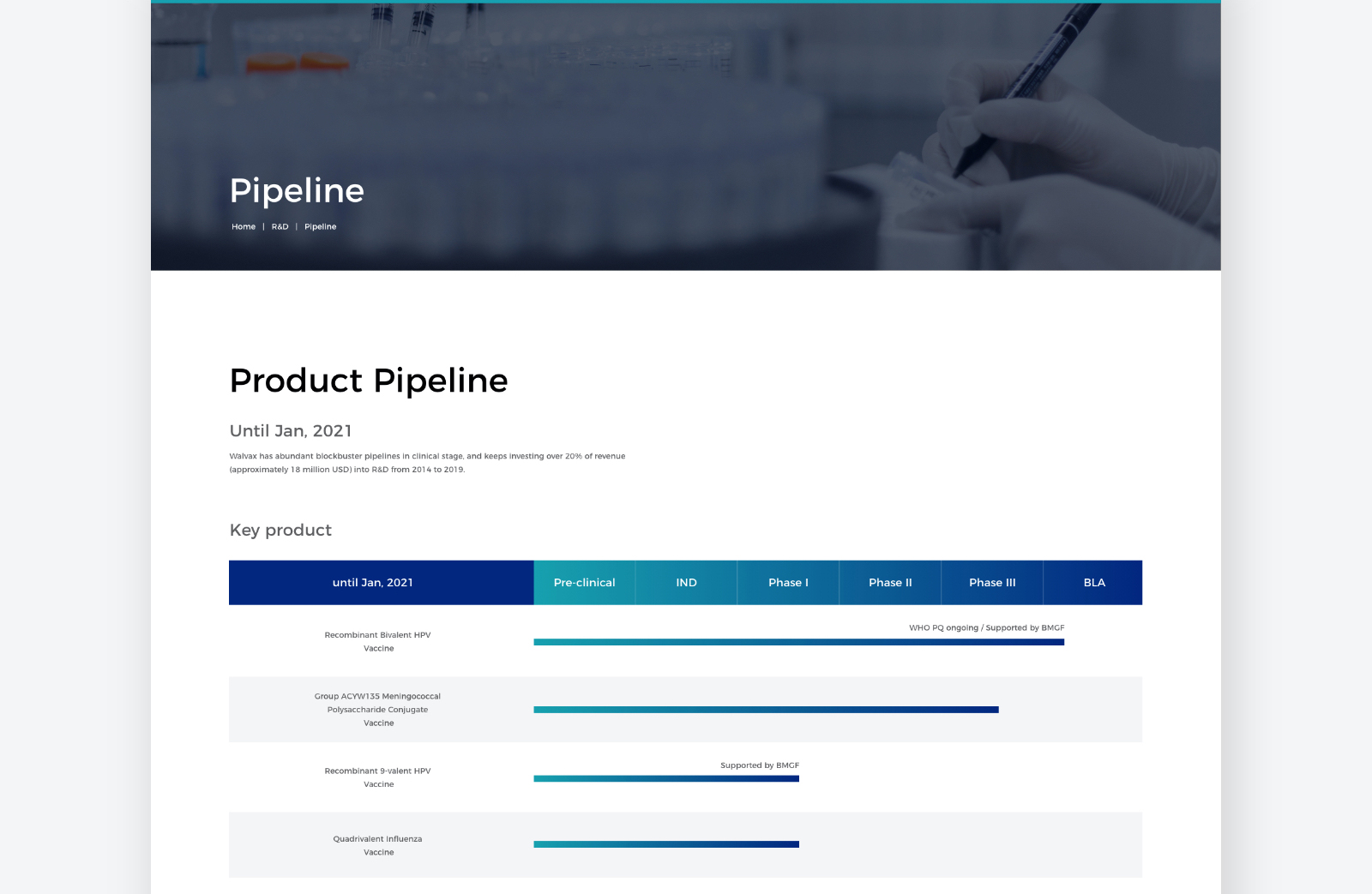
Task: Select the Pipeline breadcrumb item
Action: 320,227
